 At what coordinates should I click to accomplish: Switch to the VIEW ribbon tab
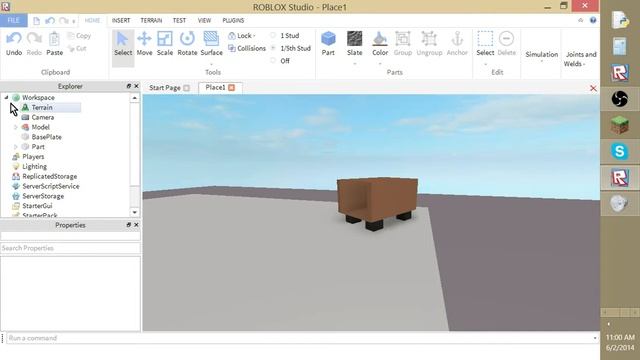pyautogui.click(x=204, y=20)
